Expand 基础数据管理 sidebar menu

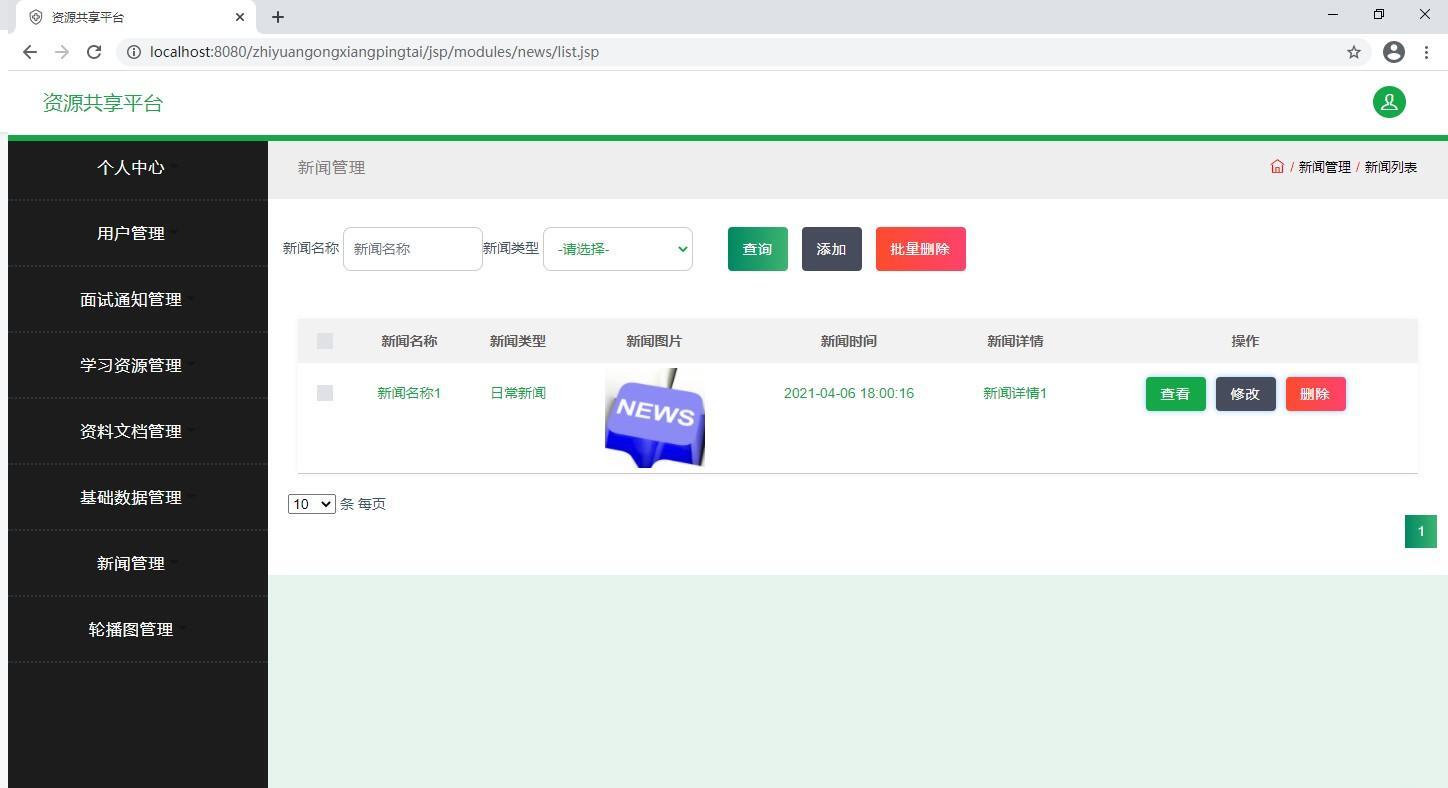(x=138, y=497)
